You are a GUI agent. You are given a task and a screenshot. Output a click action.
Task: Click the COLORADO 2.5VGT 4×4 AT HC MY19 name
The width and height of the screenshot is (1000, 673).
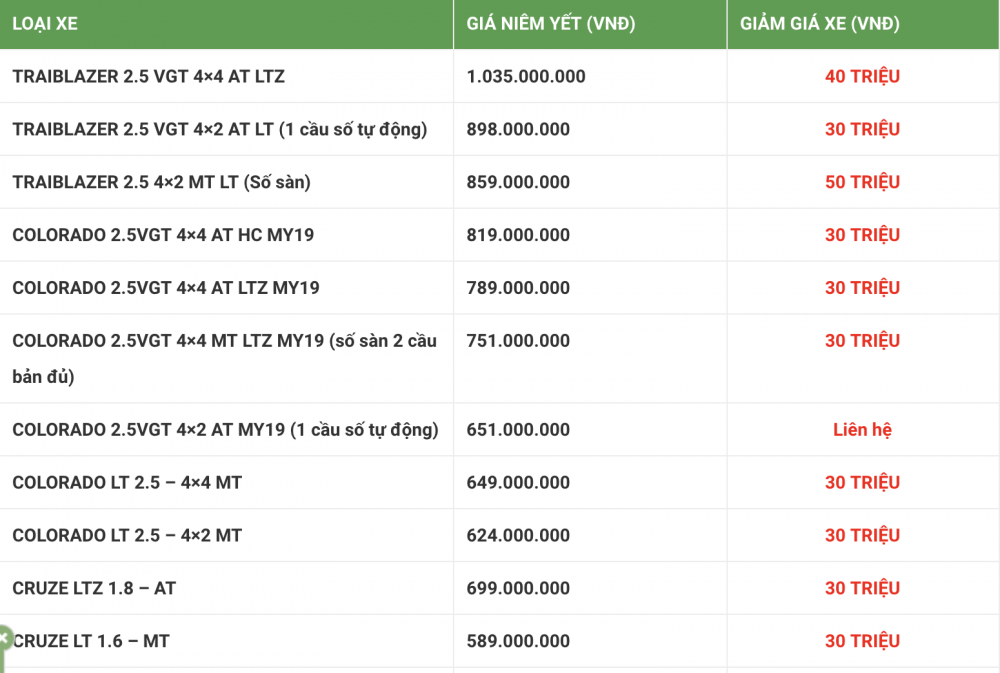point(163,235)
